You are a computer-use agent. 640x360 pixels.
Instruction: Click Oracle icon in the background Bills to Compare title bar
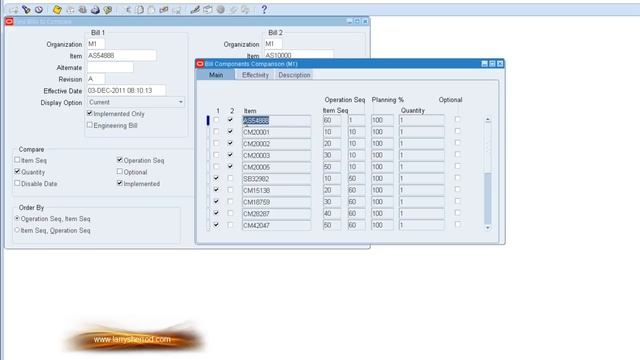pyautogui.click(x=9, y=21)
